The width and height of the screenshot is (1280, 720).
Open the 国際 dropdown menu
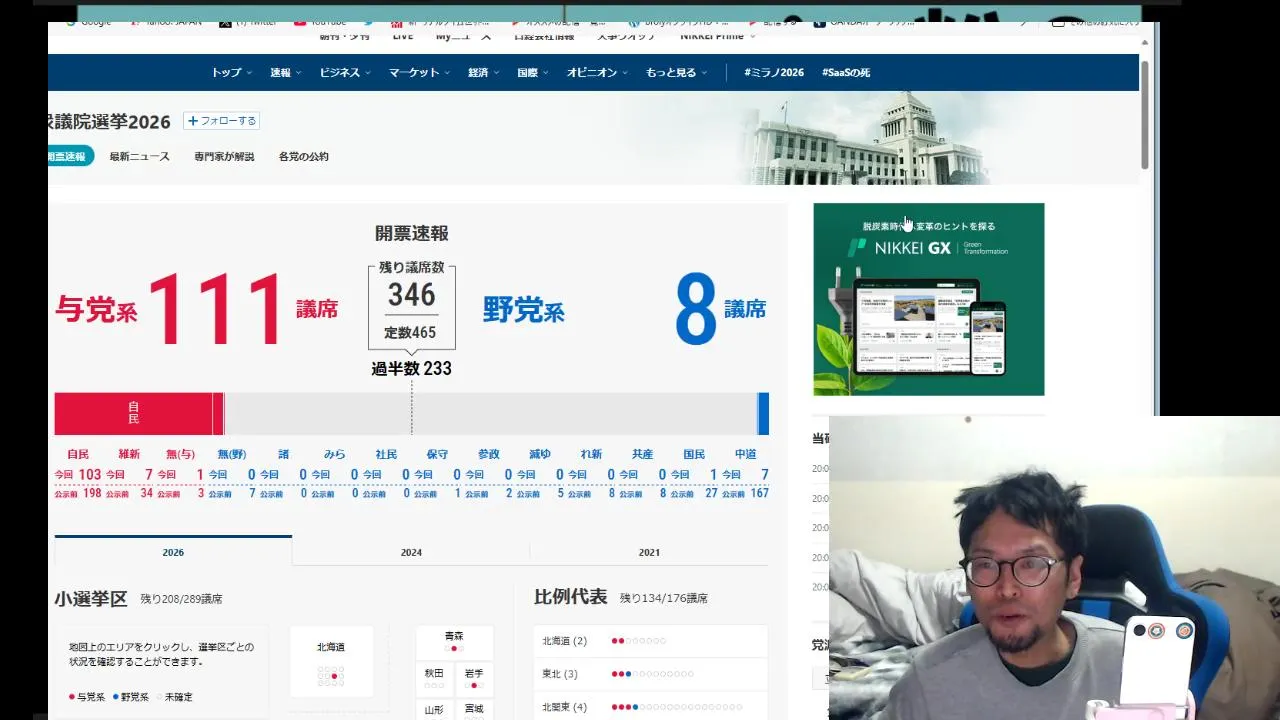coord(533,73)
